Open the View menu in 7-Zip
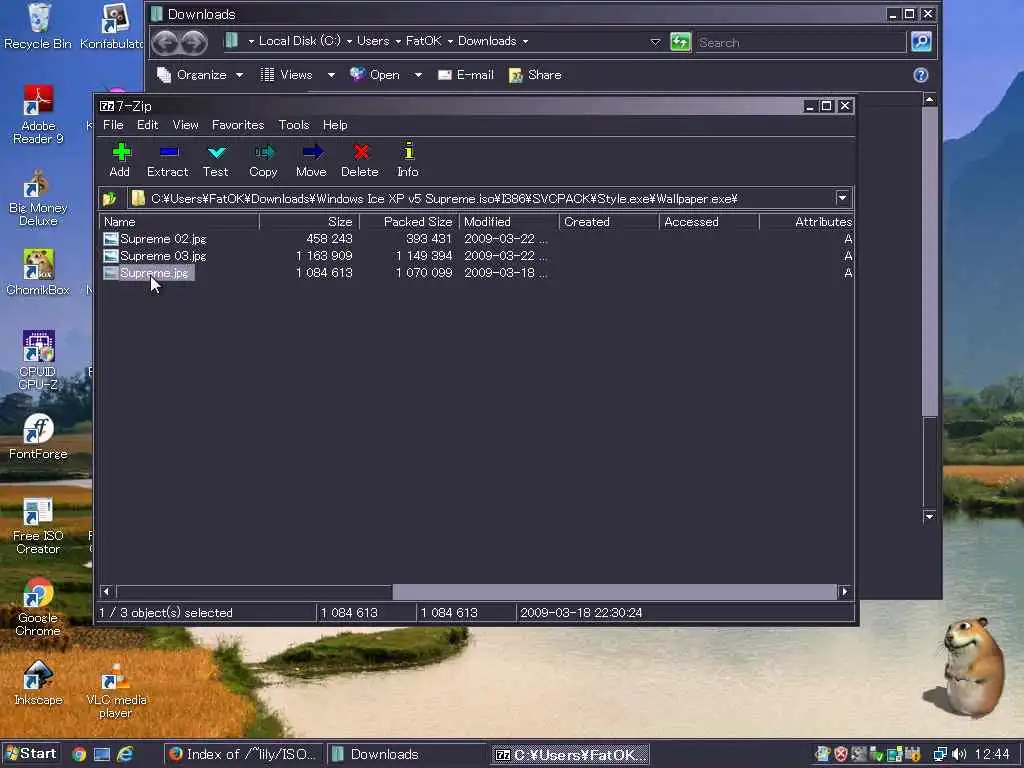The width and height of the screenshot is (1024, 768). [x=185, y=125]
